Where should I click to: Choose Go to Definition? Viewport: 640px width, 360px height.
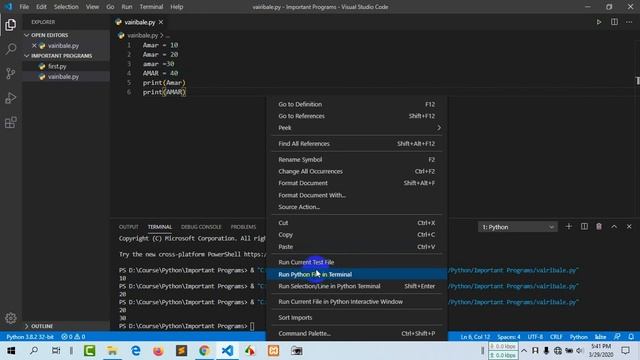[x=357, y=104]
